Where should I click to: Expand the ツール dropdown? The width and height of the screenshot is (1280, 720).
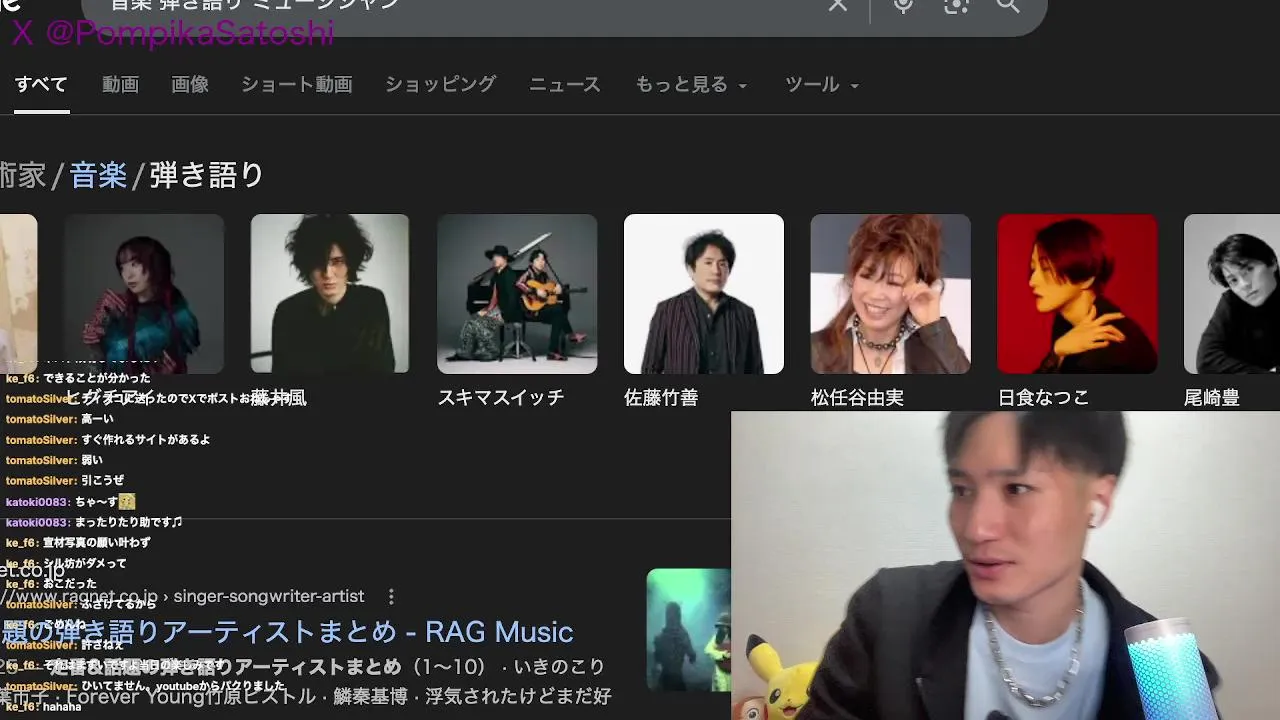pos(822,84)
